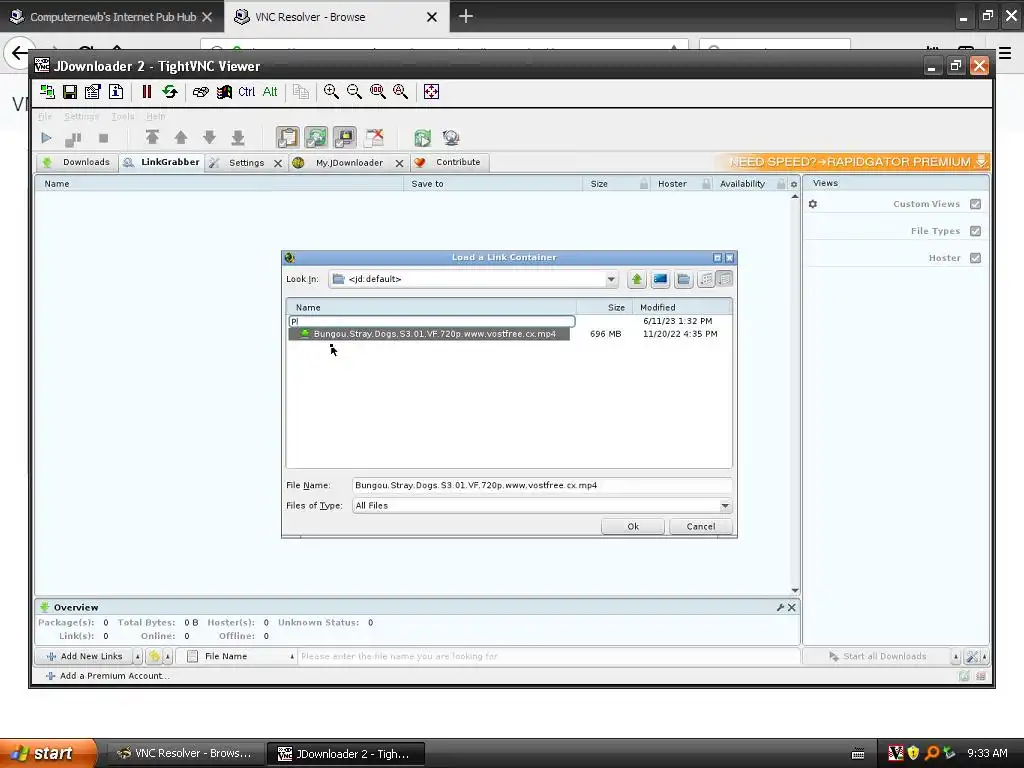The image size is (1024, 768).
Task: Open TightVNC connection options icon
Action: [x=93, y=91]
